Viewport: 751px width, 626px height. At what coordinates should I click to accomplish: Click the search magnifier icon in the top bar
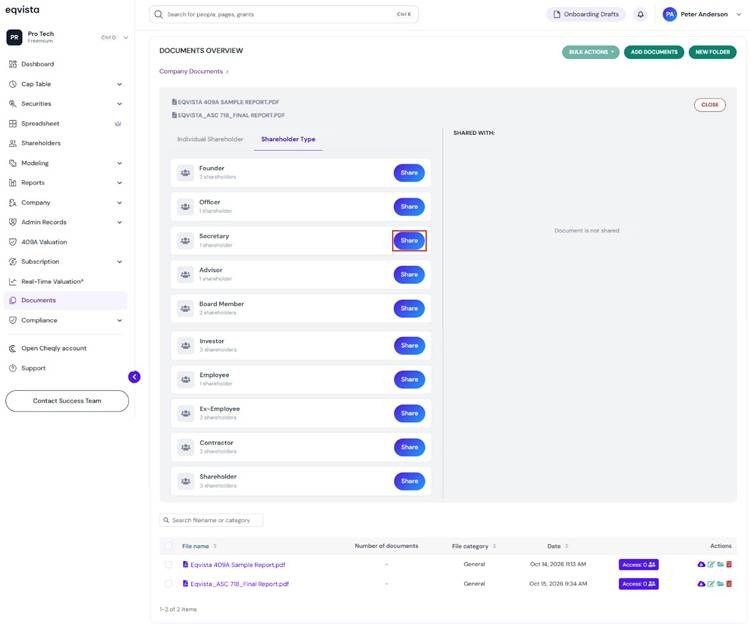click(159, 14)
